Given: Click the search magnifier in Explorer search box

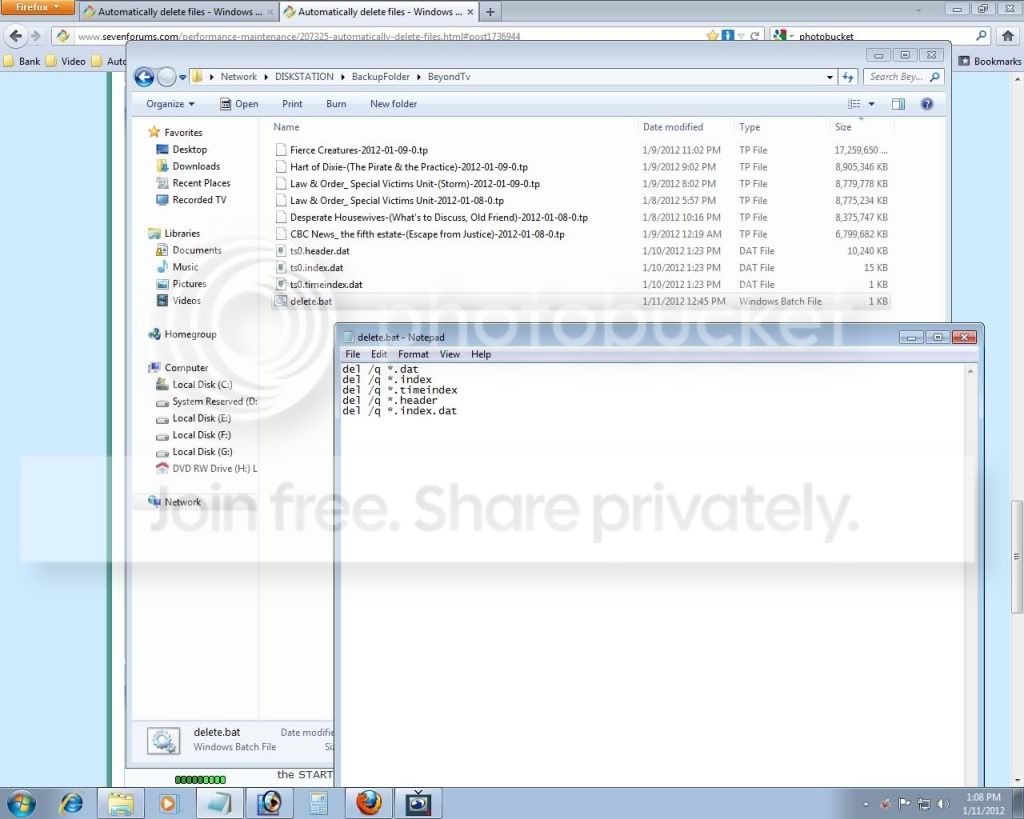Looking at the screenshot, I should pos(935,77).
